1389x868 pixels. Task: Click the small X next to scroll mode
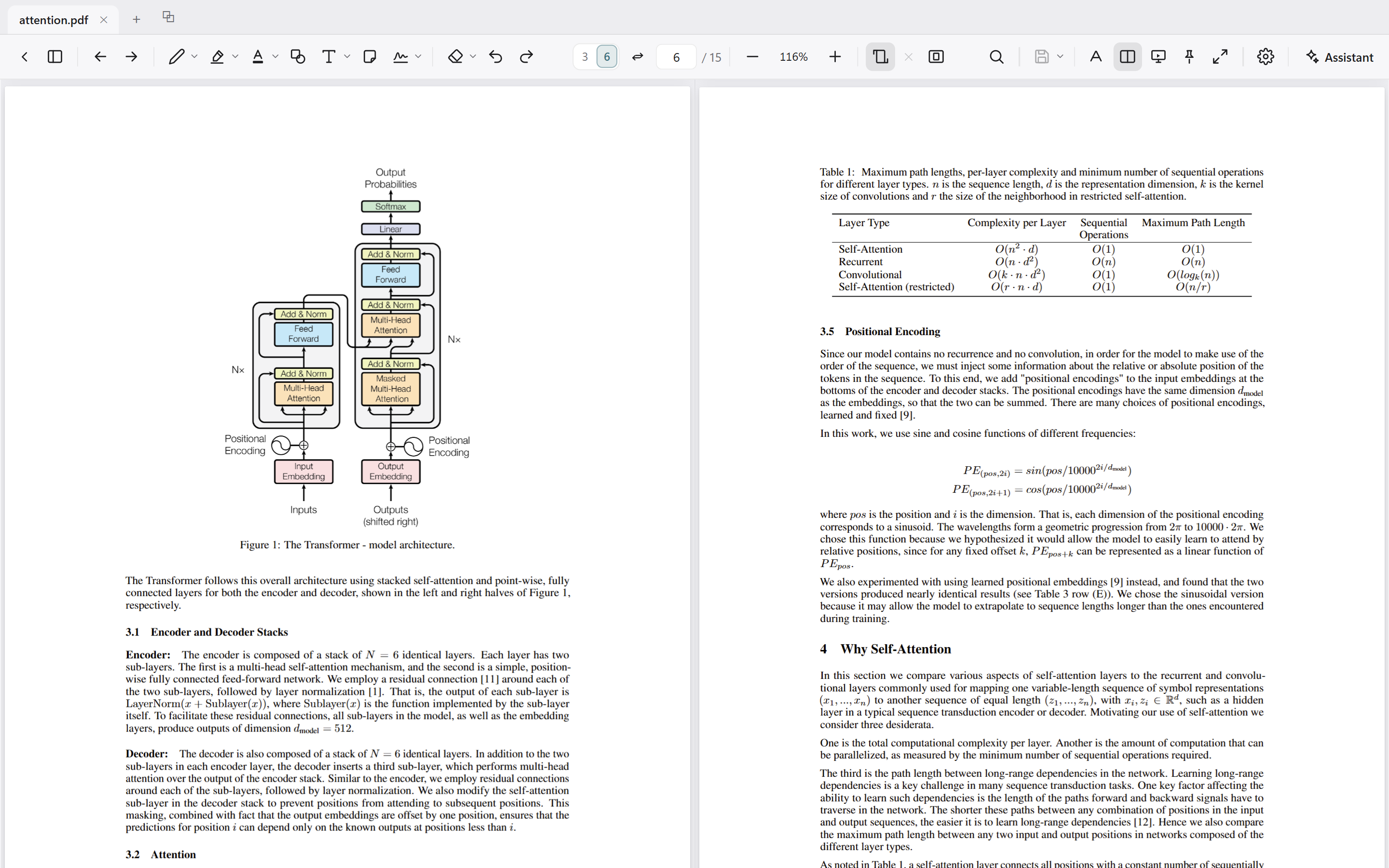[909, 57]
